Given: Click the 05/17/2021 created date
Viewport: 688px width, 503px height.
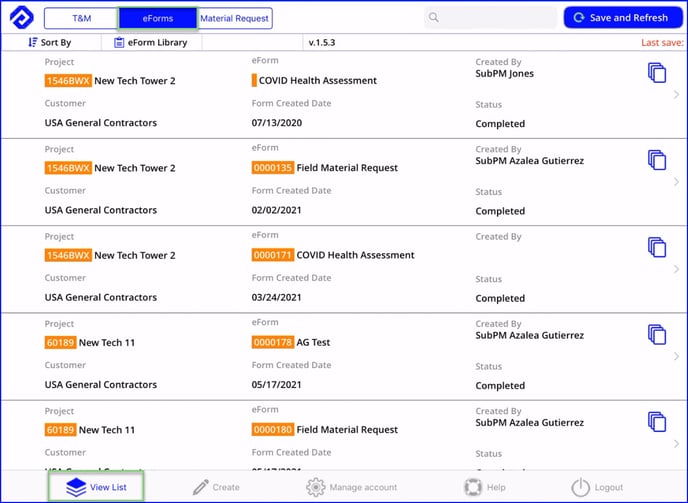Looking at the screenshot, I should (276, 385).
